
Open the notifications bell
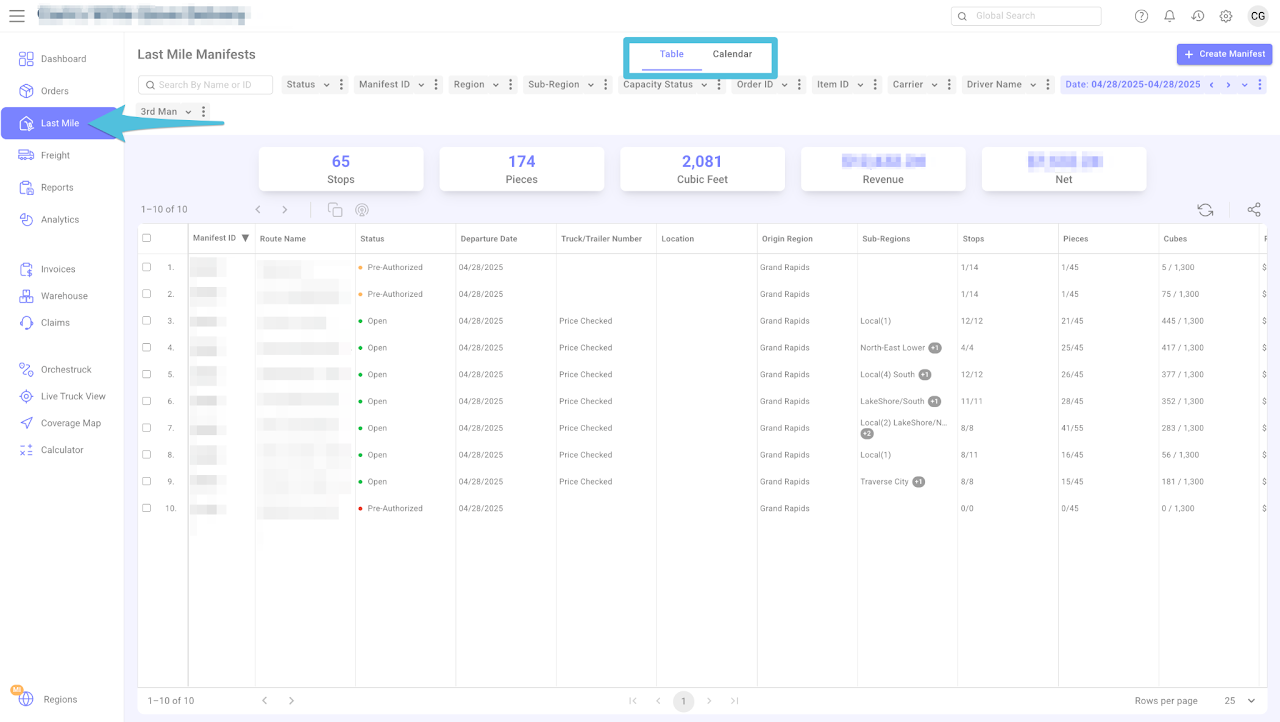click(x=1169, y=16)
